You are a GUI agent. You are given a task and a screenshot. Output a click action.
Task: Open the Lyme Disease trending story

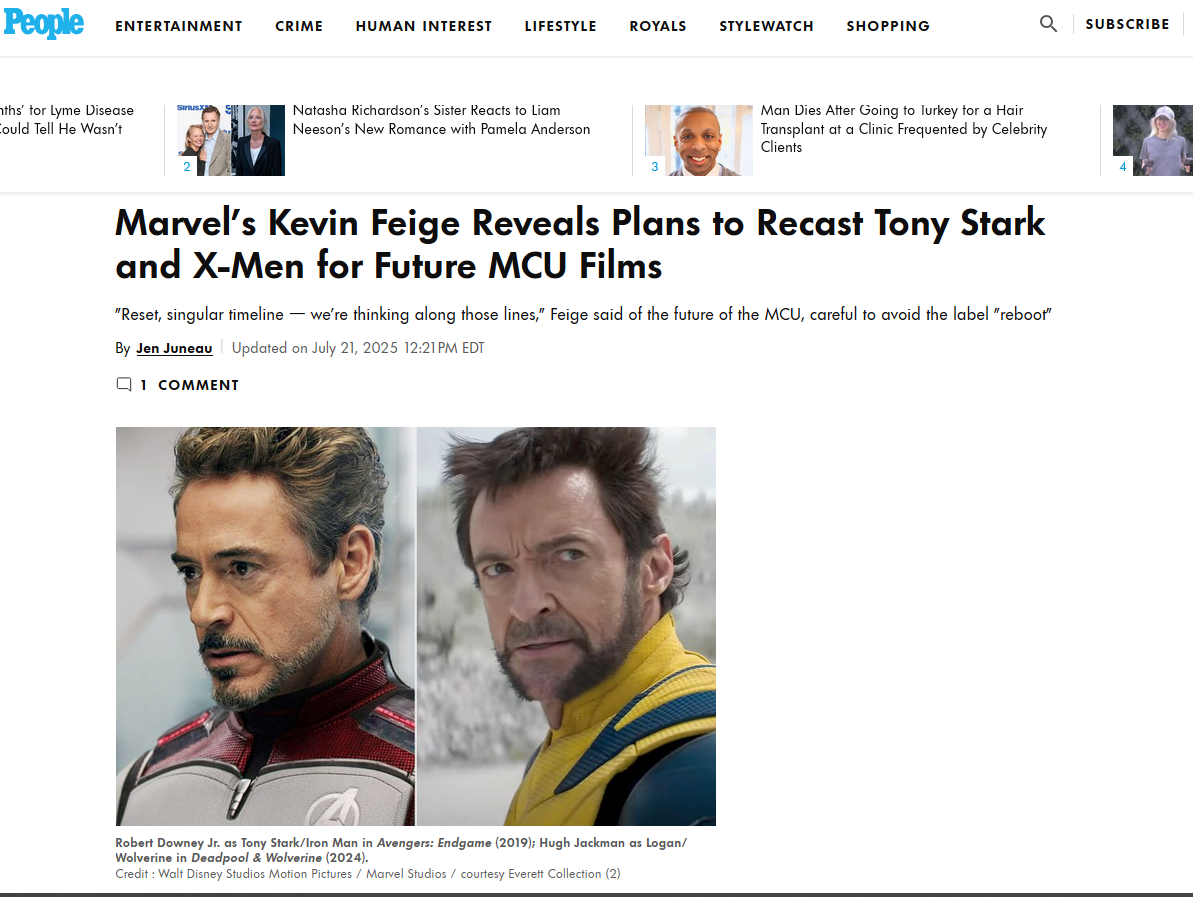point(67,120)
